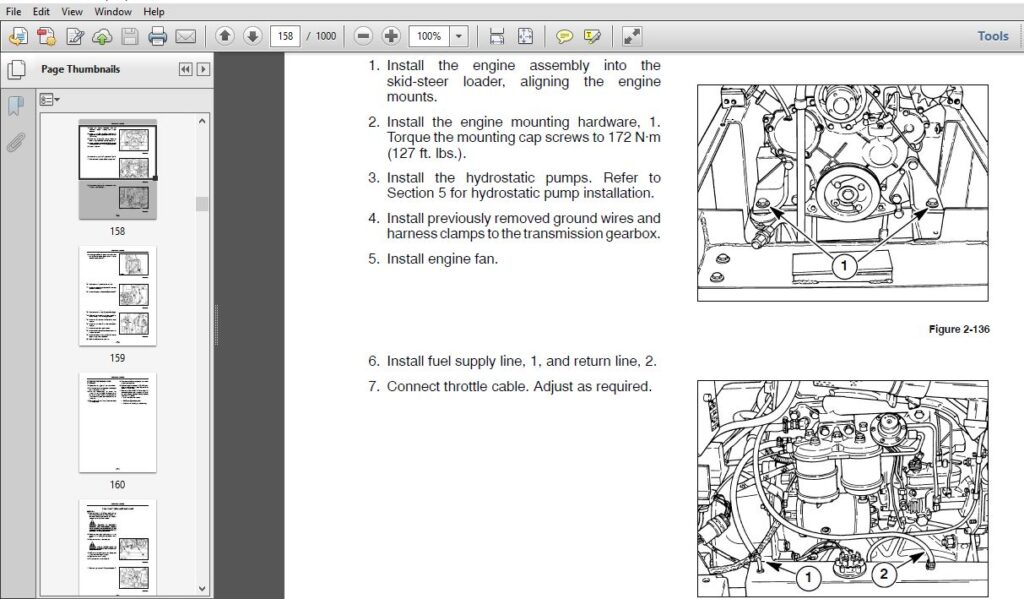
Task: Click the read mode expand icon
Action: 632,37
